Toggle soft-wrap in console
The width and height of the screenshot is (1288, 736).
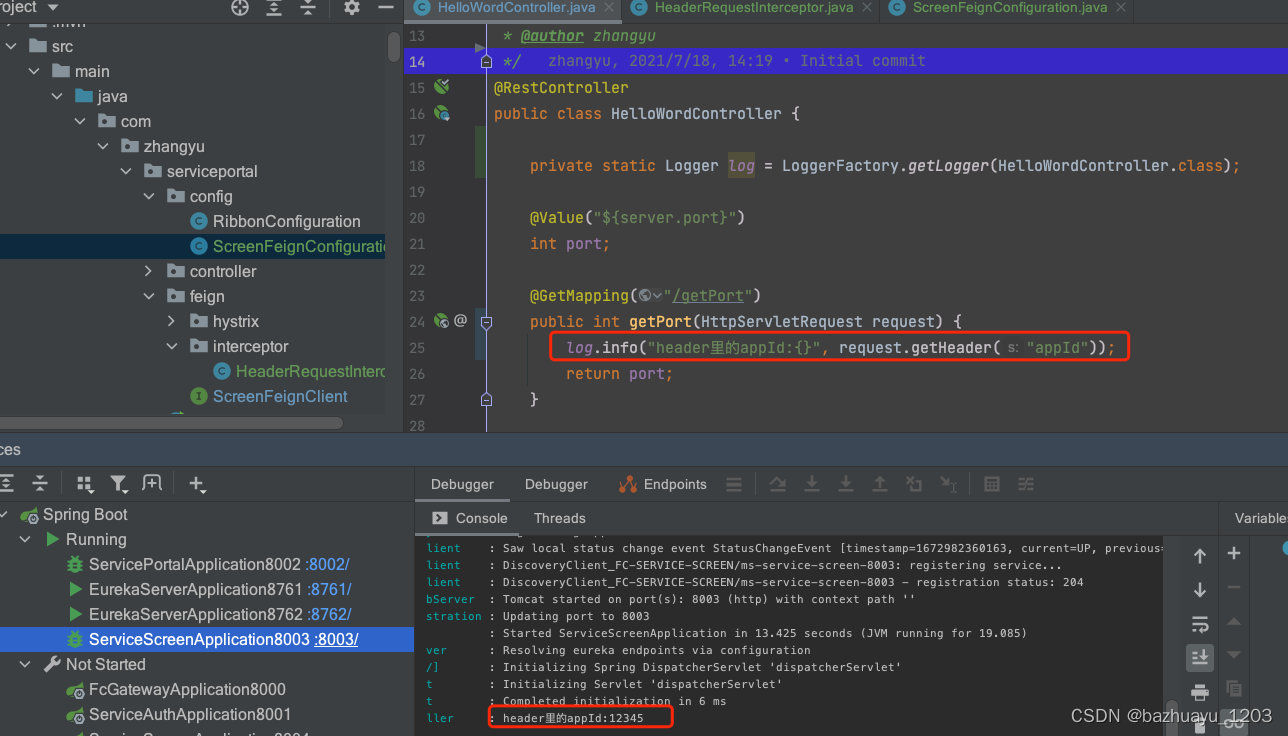coord(1200,624)
